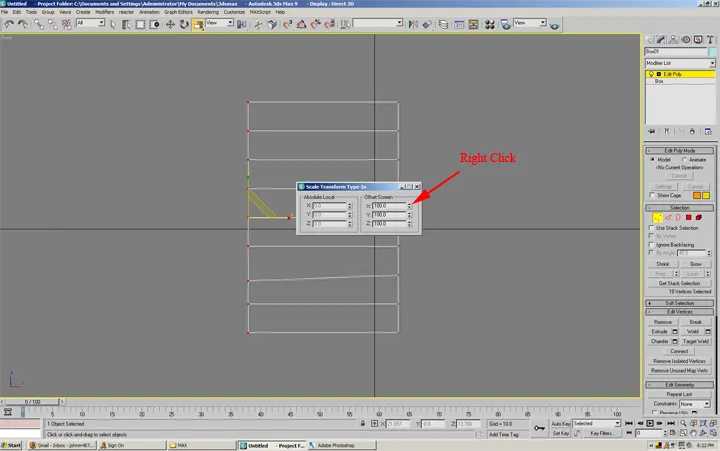Enable Use Stack Selection checkbox
The height and width of the screenshot is (451, 720).
click(x=651, y=228)
